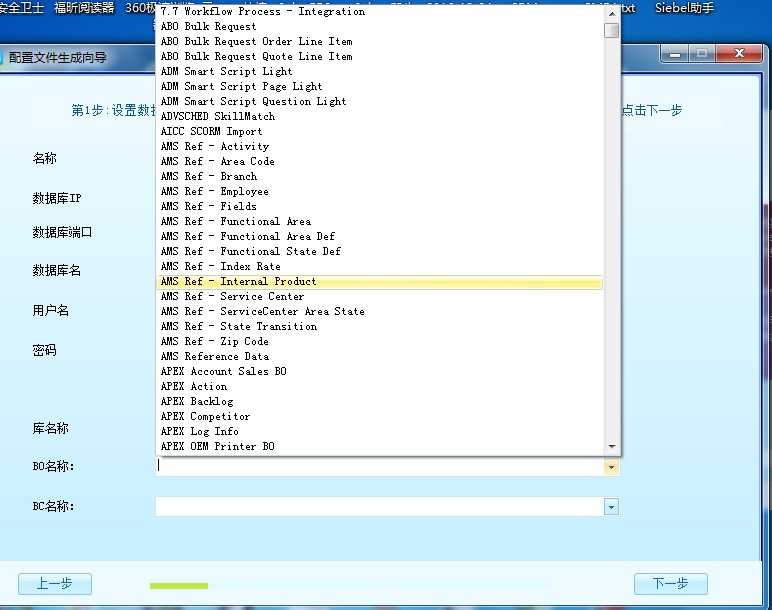Choose 'AMS Ref - Fields' item

pyautogui.click(x=379, y=206)
